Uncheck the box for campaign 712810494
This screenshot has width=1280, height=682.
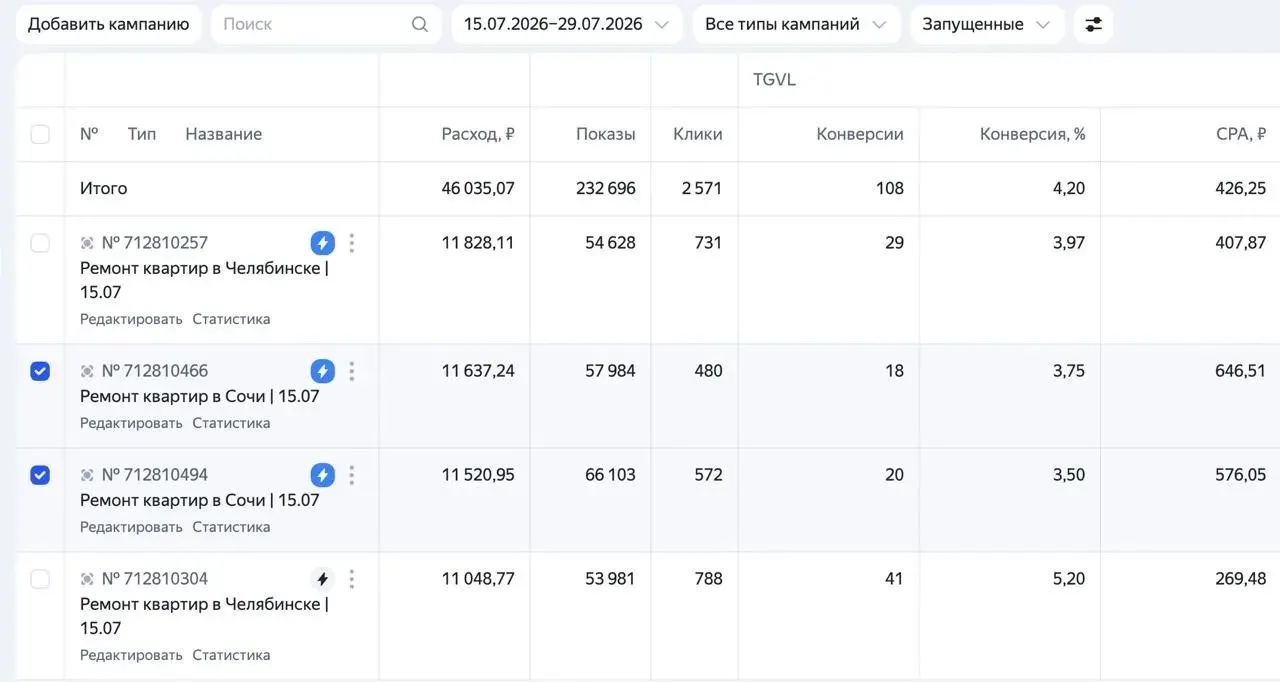tap(40, 475)
